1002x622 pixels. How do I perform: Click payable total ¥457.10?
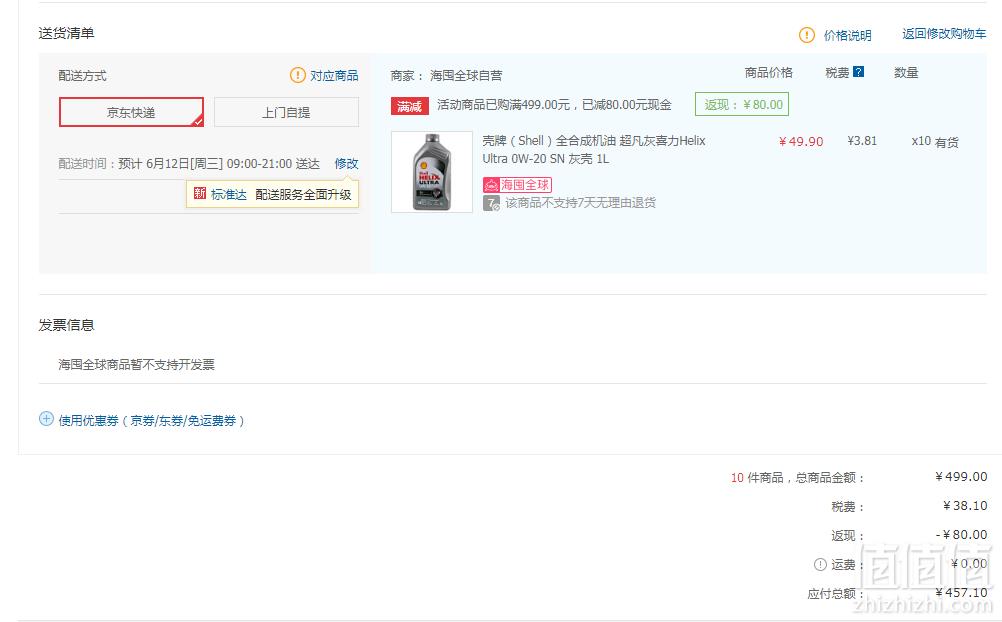point(961,593)
